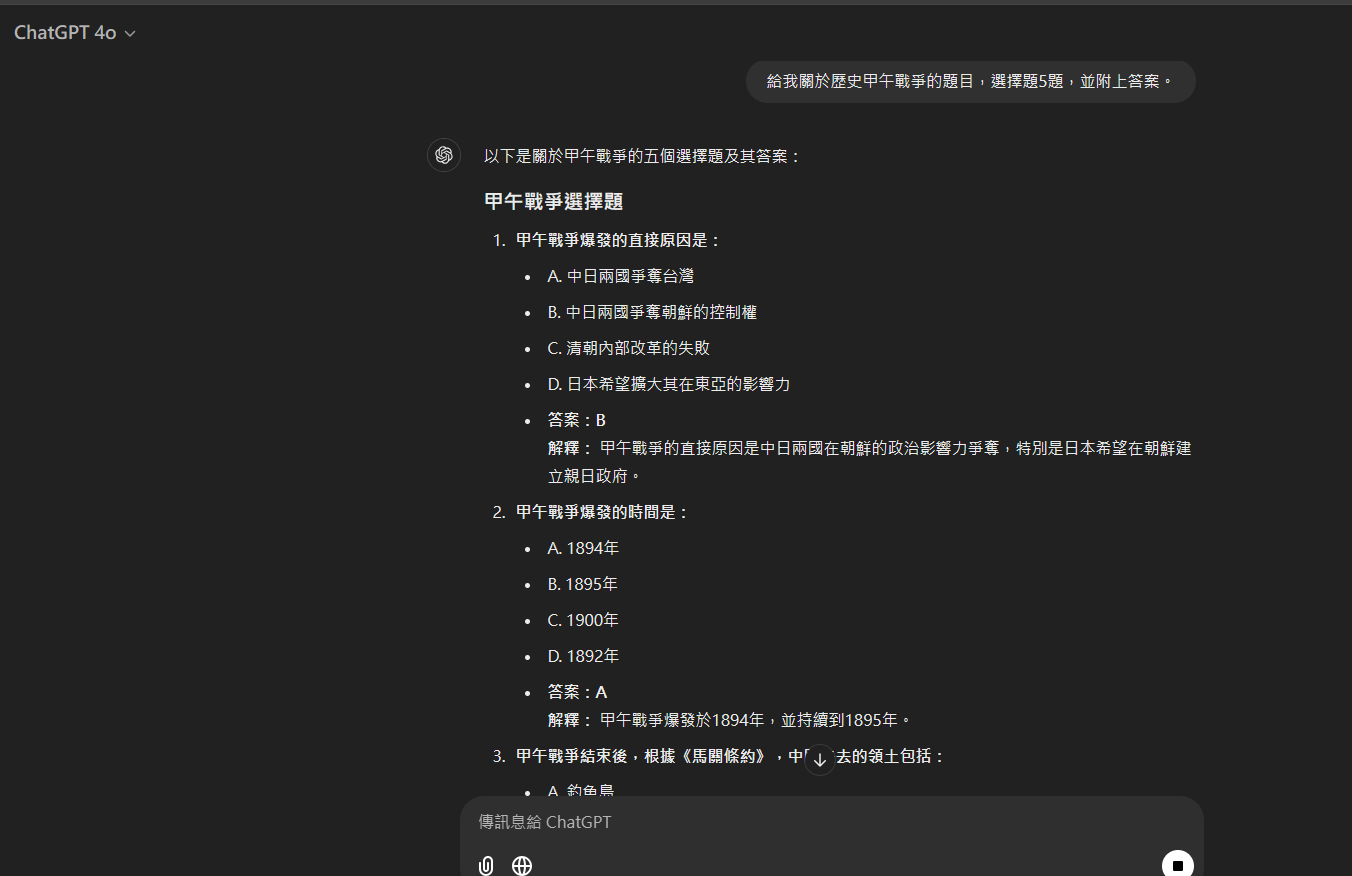Open the ChatGPT 4o model selector dropdown

(x=74, y=33)
